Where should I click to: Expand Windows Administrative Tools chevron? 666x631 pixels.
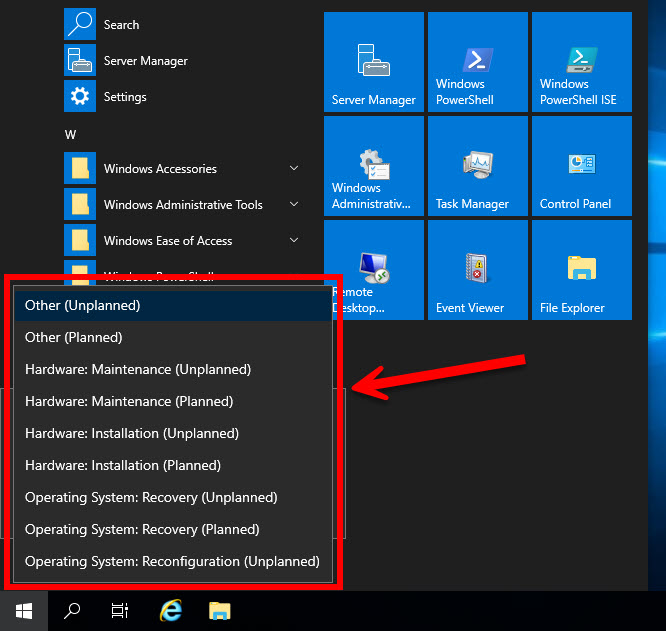[293, 204]
